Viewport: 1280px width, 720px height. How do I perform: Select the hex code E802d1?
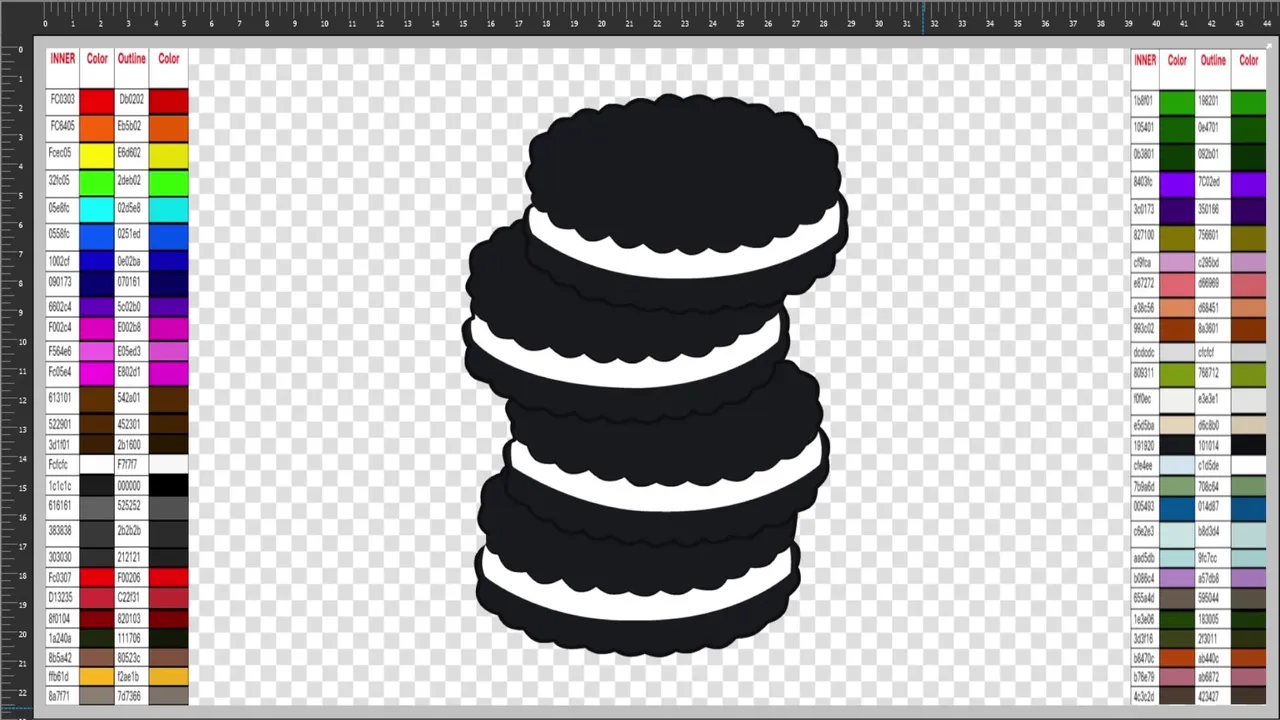click(x=129, y=372)
